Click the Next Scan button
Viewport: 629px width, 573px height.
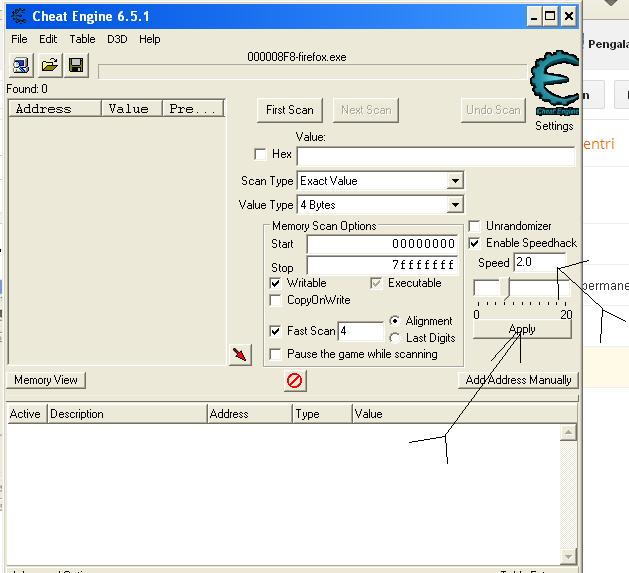point(366,110)
